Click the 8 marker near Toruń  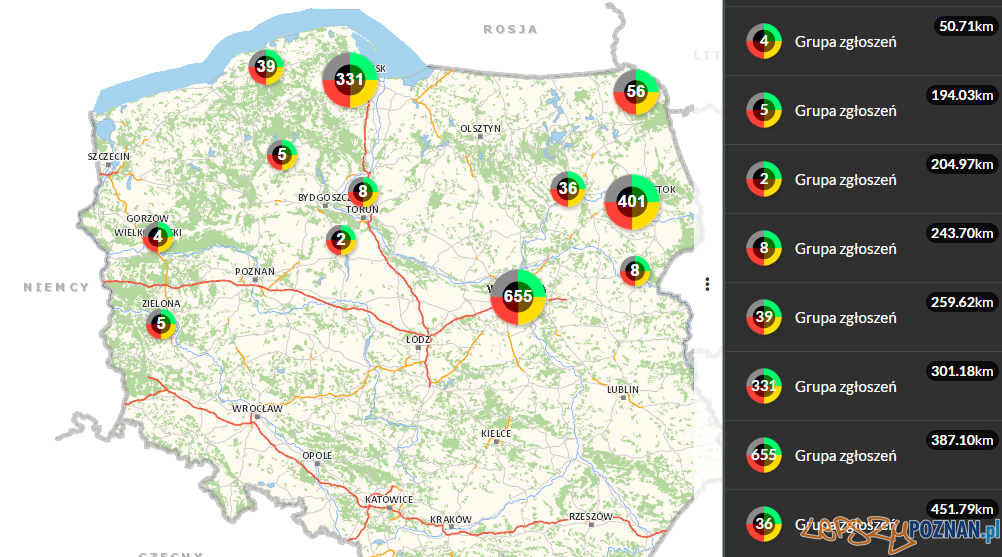[362, 191]
